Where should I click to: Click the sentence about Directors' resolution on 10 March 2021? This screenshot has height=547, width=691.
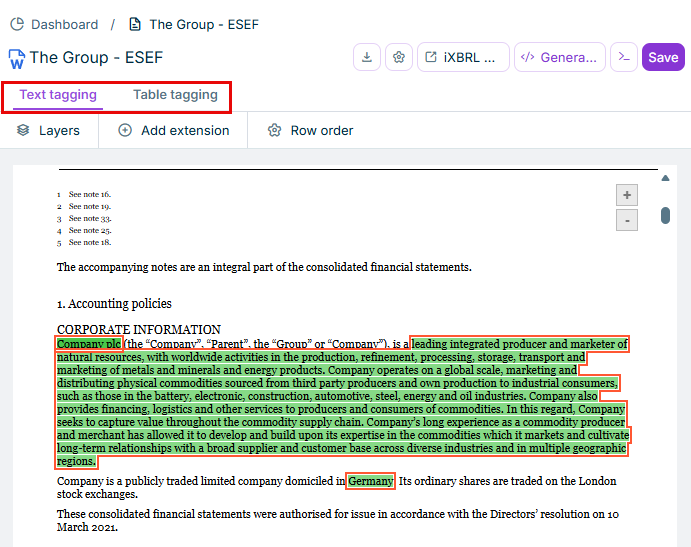coord(338,521)
